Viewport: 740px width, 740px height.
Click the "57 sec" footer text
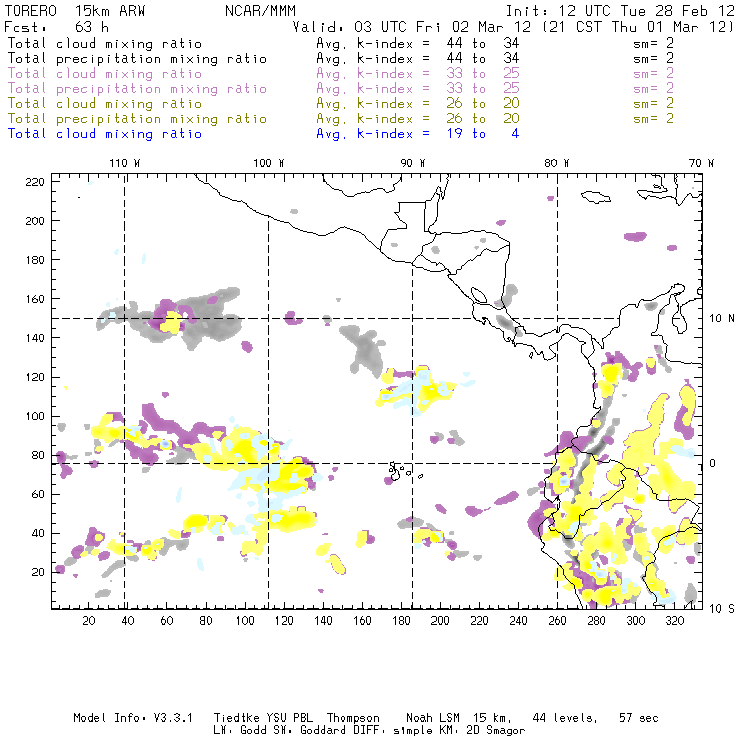[639, 718]
